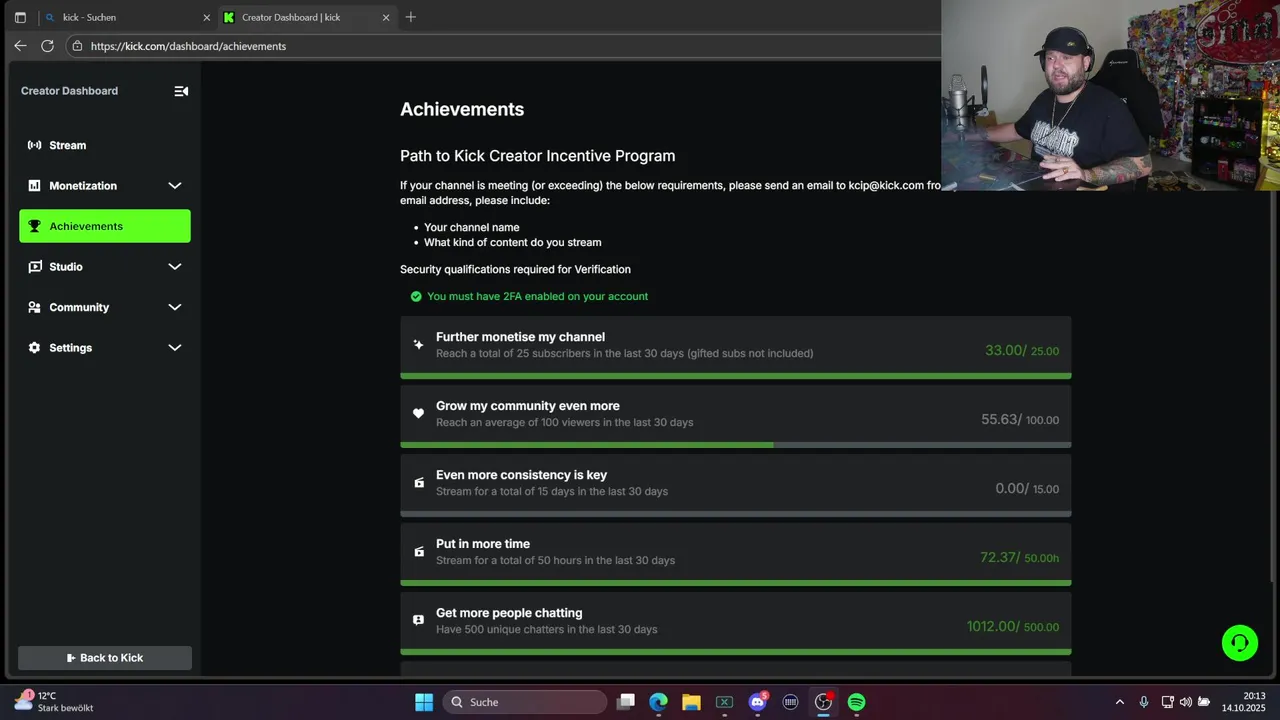The image size is (1280, 720).
Task: Click the Studio icon in sidebar
Action: click(x=34, y=267)
